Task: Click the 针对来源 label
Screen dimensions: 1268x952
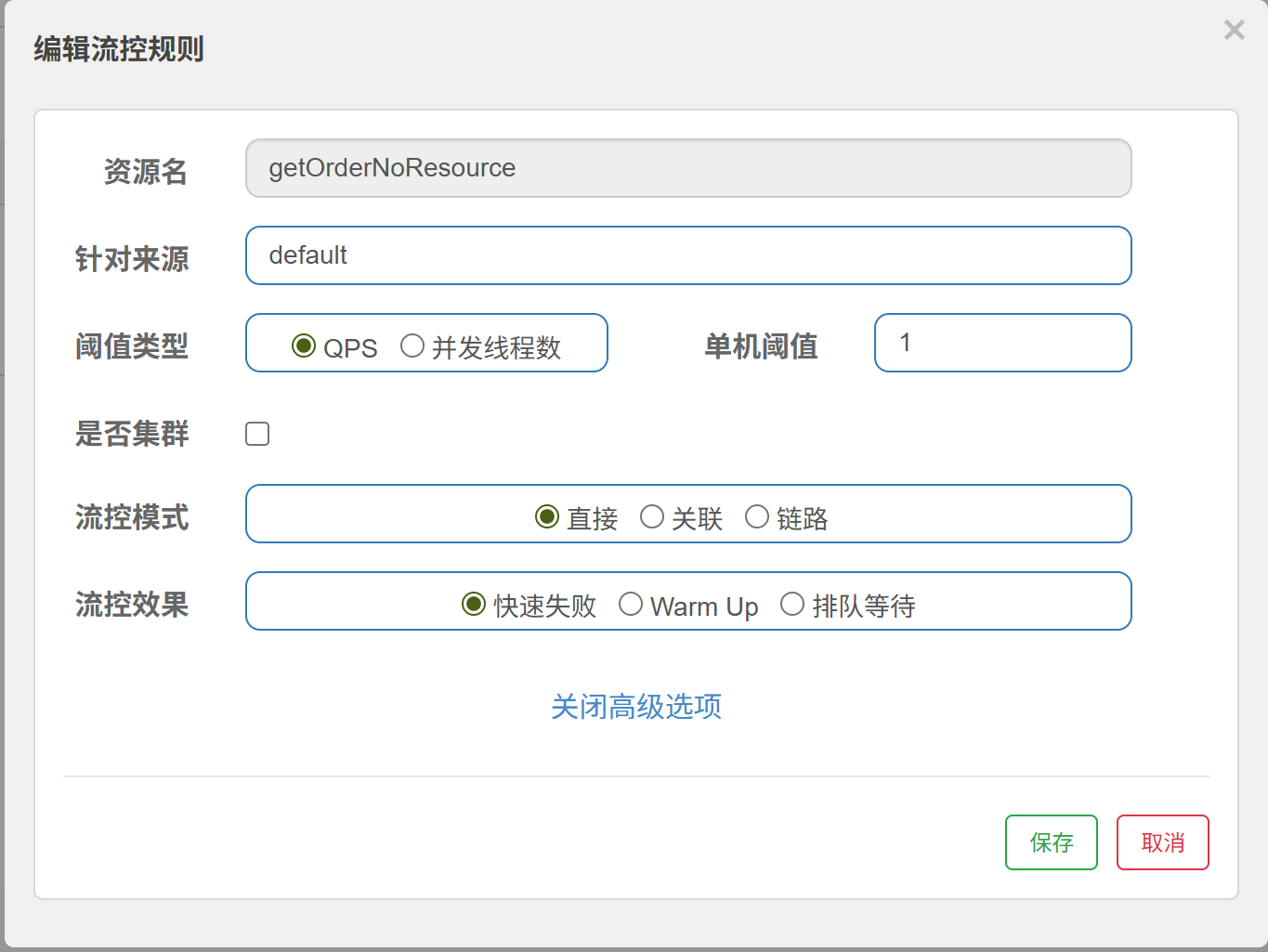Action: click(x=132, y=259)
